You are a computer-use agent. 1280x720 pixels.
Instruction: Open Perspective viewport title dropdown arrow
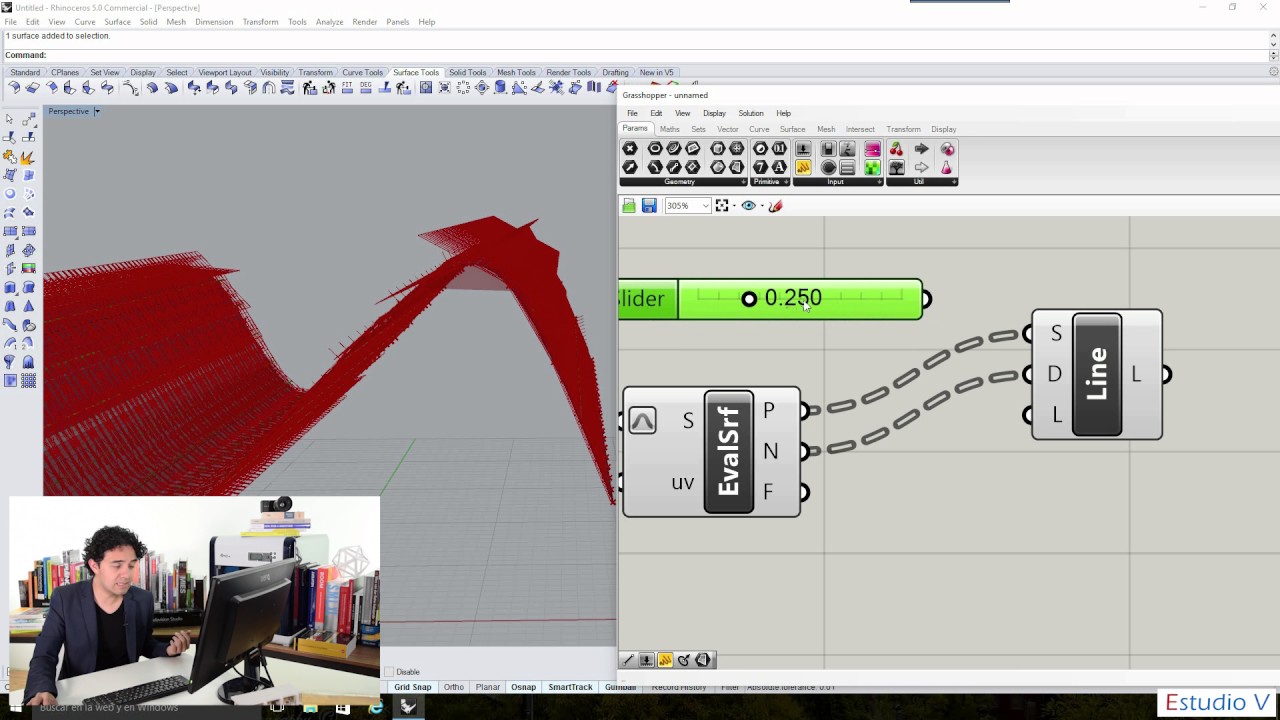pyautogui.click(x=97, y=111)
